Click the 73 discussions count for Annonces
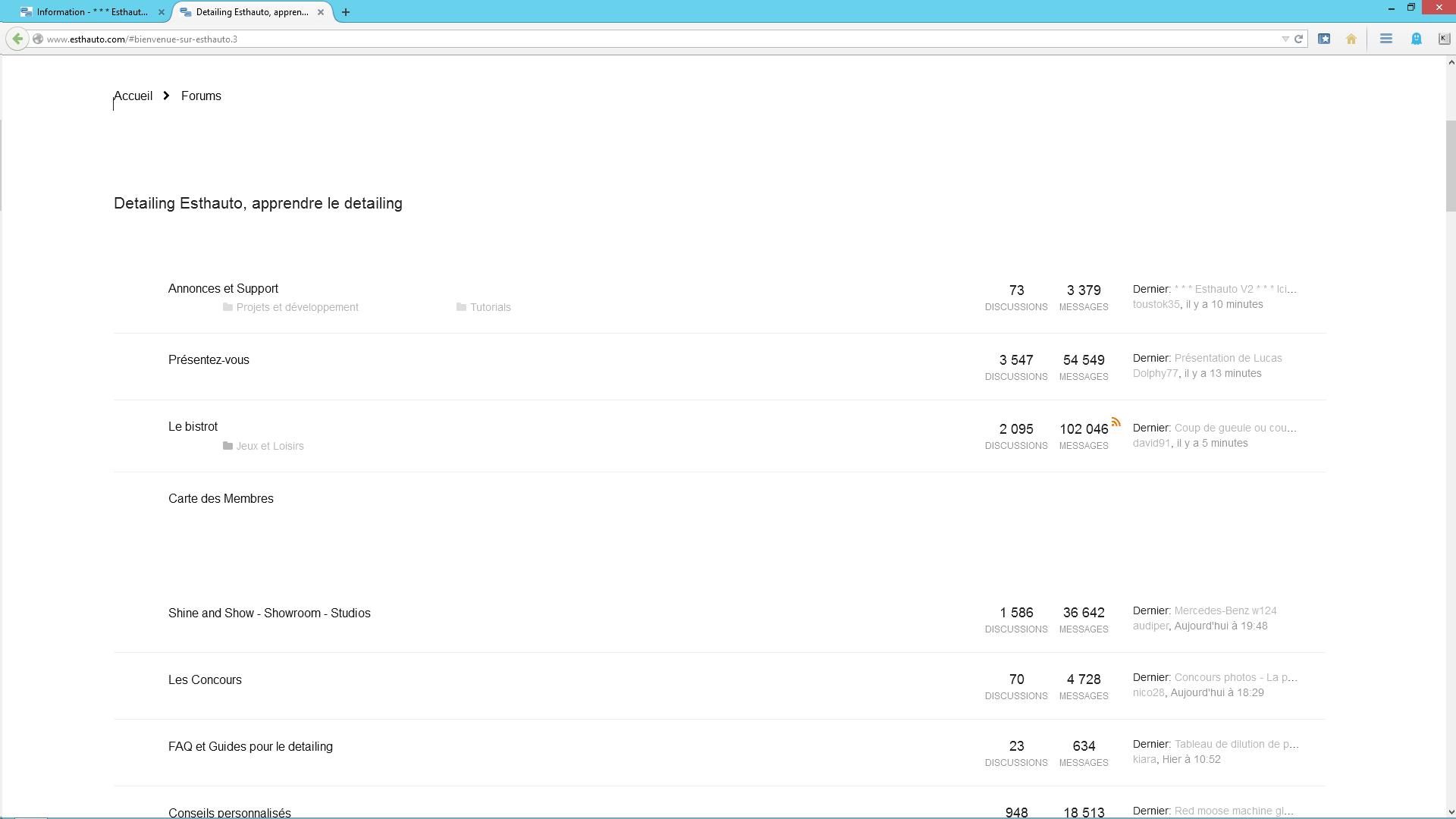This screenshot has width=1456, height=819. click(1017, 290)
